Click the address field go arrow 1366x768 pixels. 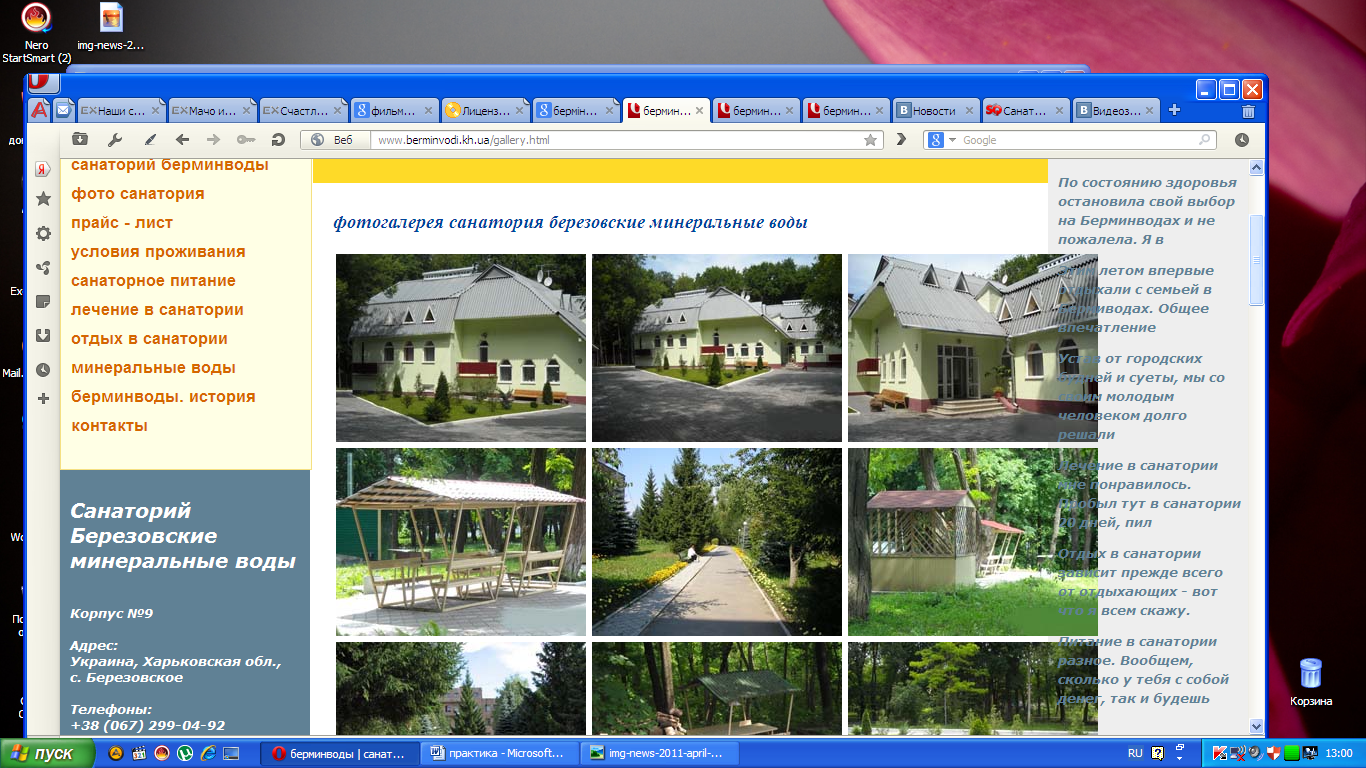point(901,140)
